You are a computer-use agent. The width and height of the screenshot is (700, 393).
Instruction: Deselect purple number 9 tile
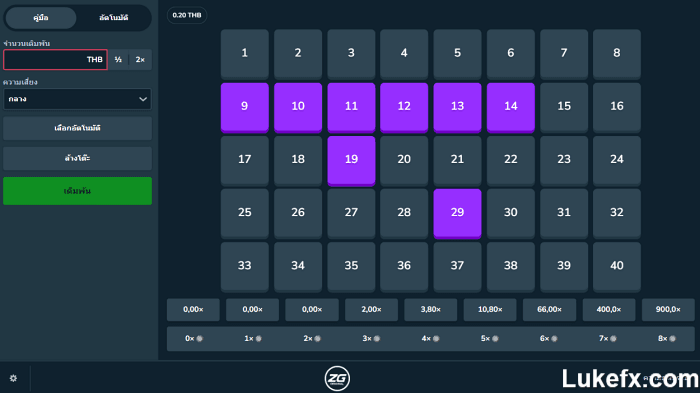pyautogui.click(x=245, y=107)
